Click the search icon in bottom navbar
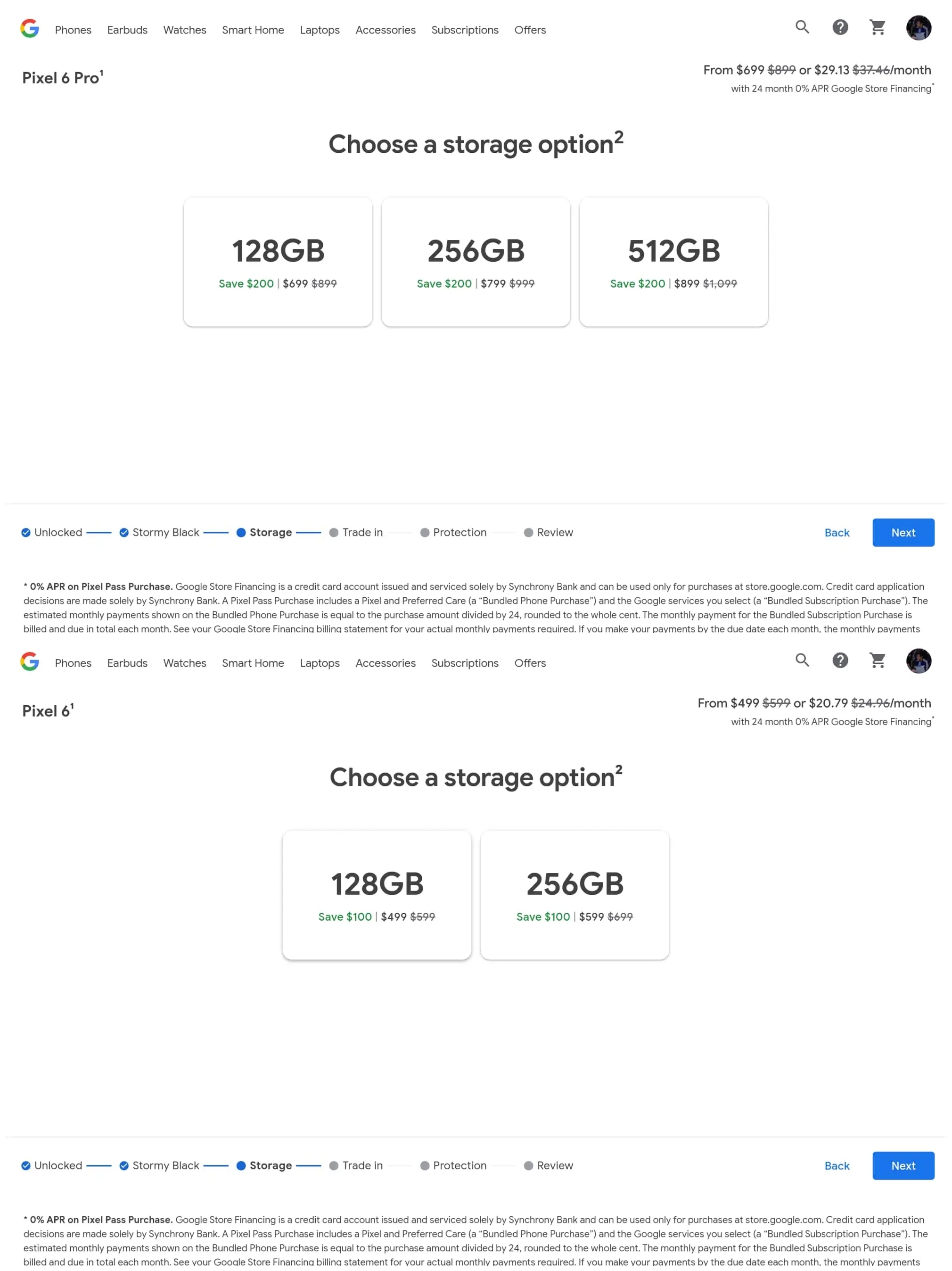The image size is (952, 1271). point(802,660)
